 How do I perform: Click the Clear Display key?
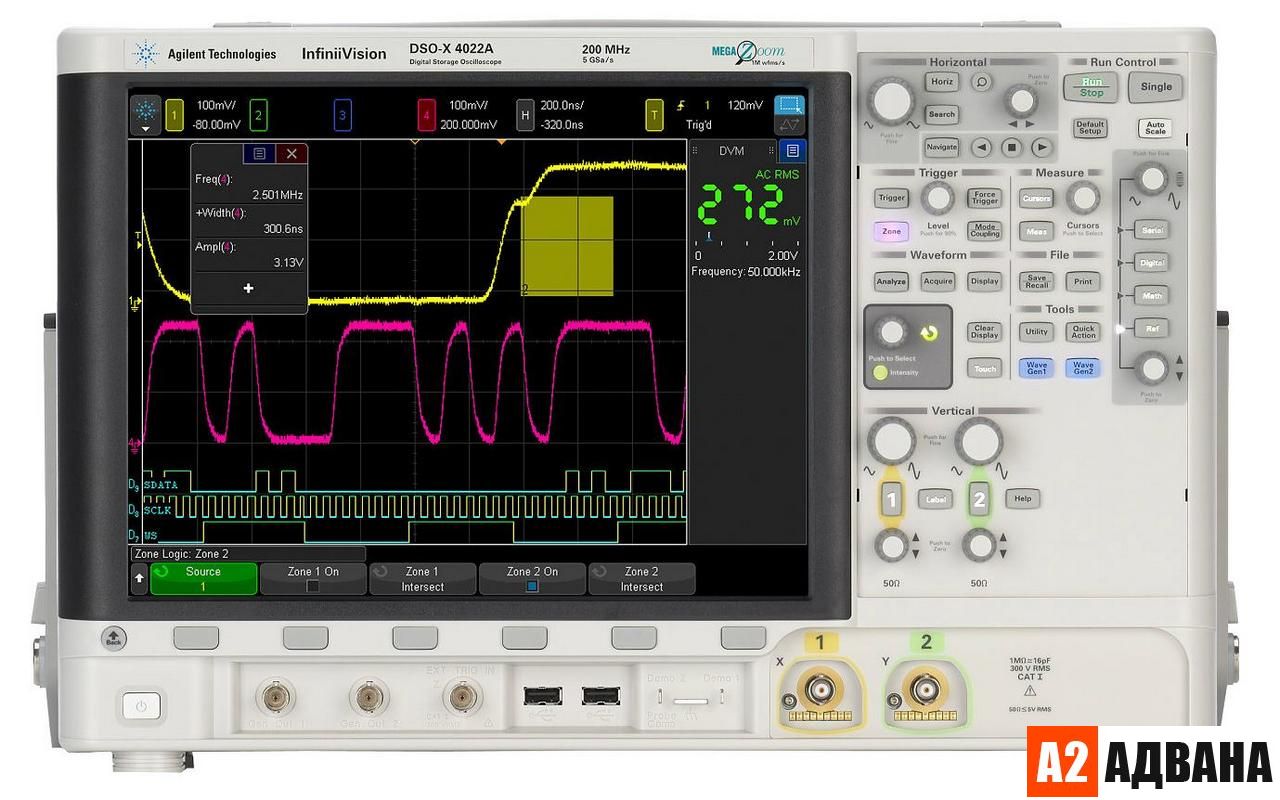point(985,332)
